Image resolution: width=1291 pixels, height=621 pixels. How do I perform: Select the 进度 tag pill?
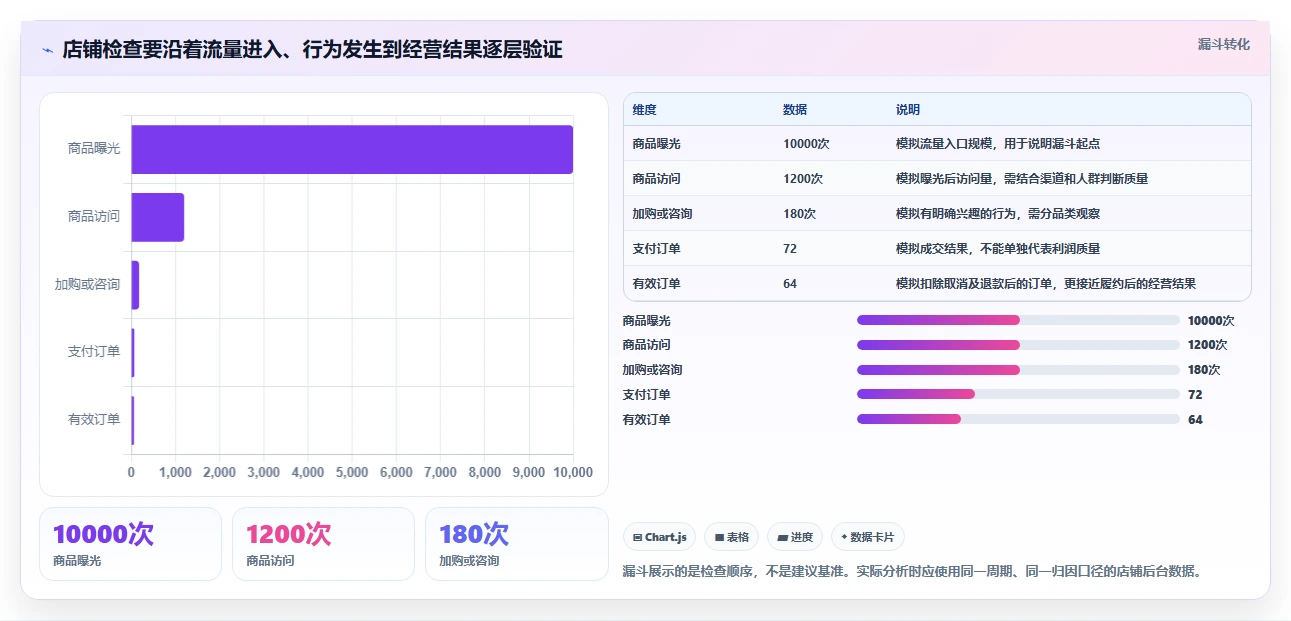(x=795, y=537)
